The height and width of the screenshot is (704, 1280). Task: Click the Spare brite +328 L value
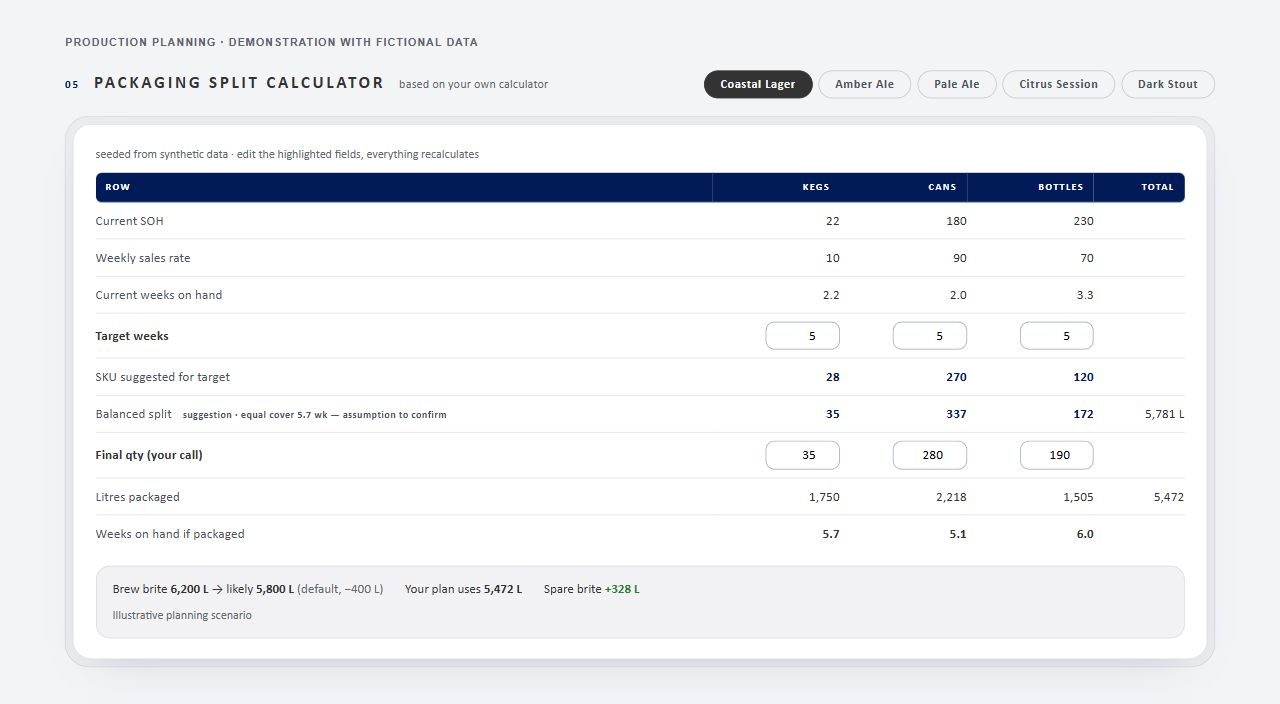pos(622,589)
